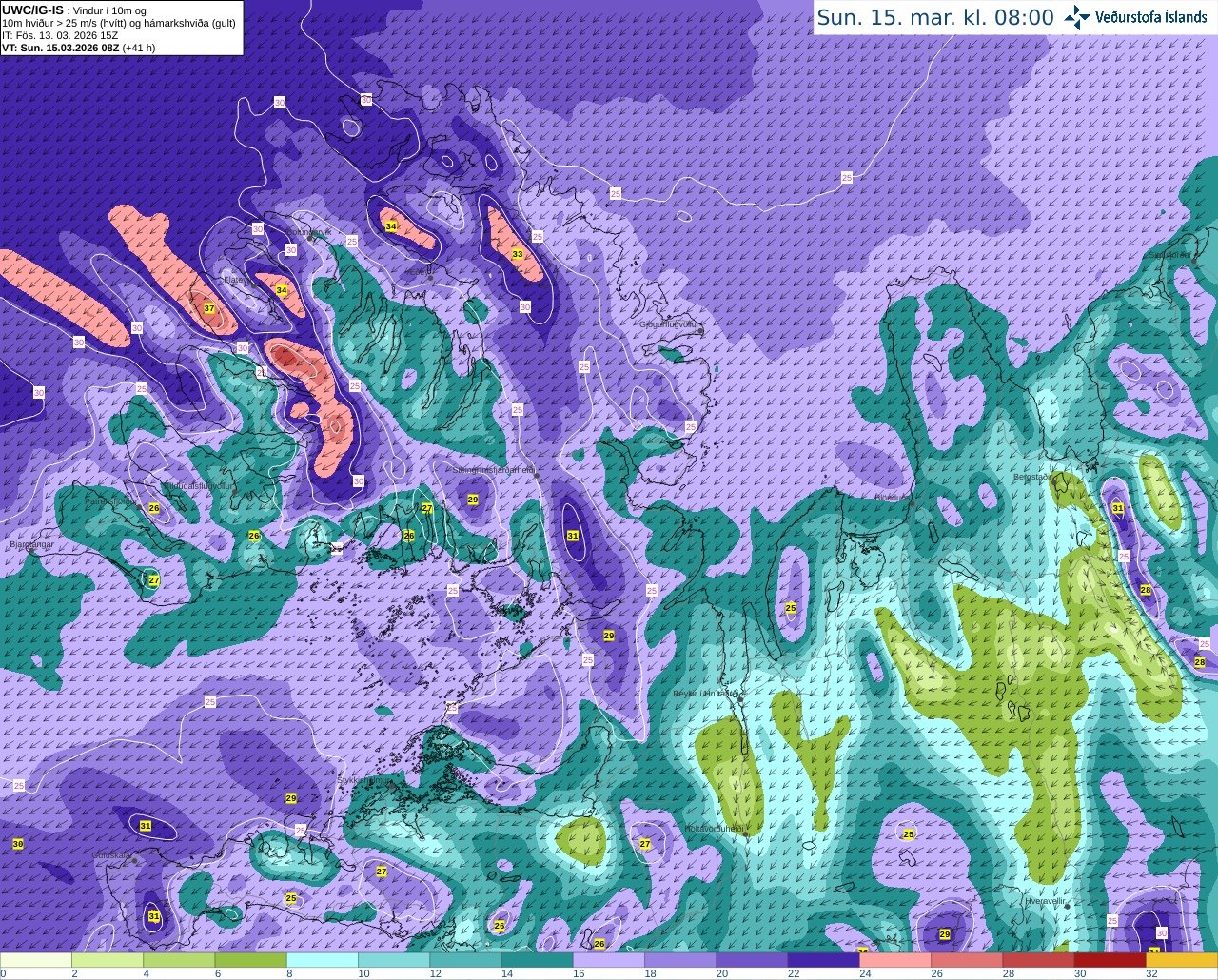Viewport: 1218px width, 980px height.
Task: Select the 16–18 m/s light lavender legend swatch
Action: [609, 960]
